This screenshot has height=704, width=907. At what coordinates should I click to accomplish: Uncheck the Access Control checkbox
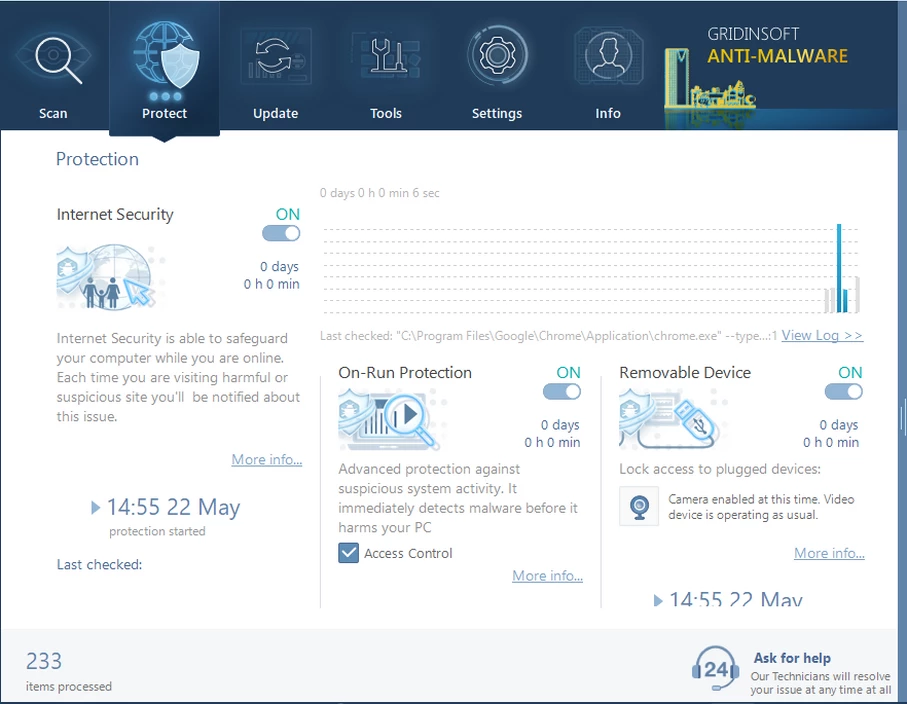click(349, 553)
